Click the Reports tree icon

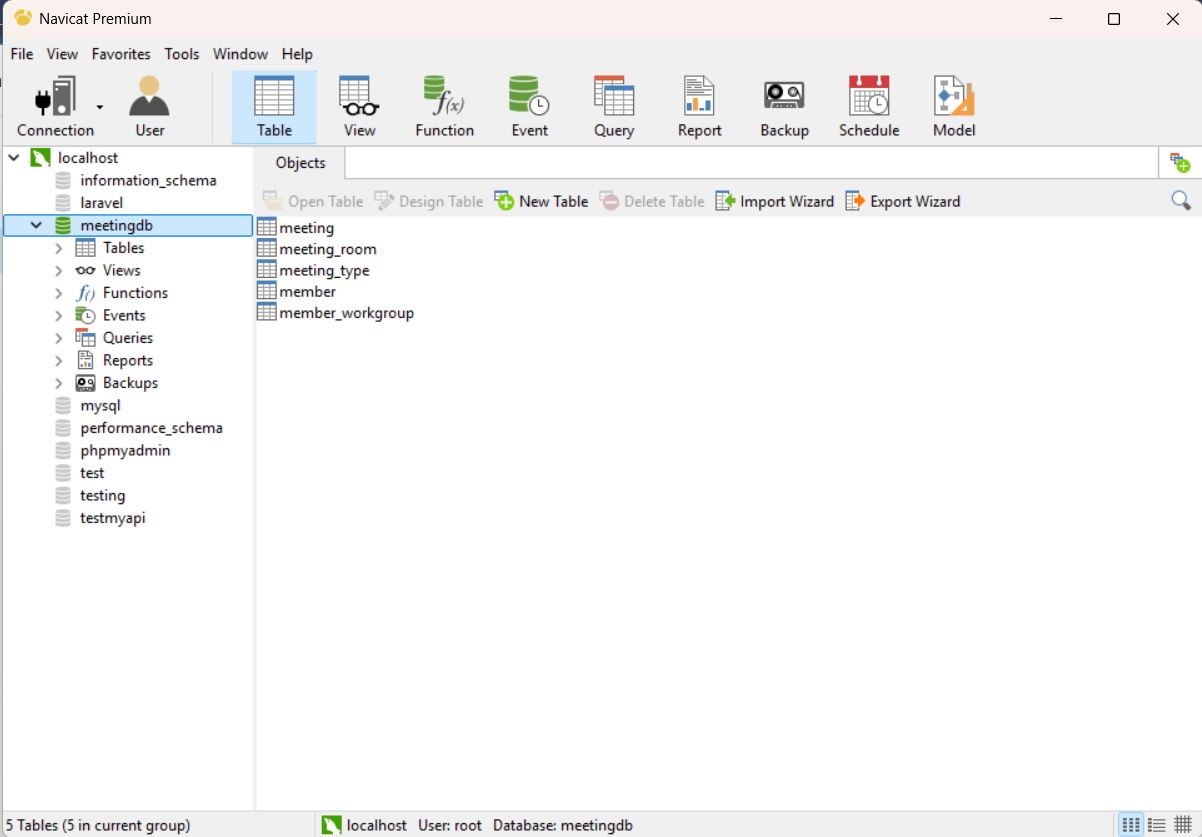pyautogui.click(x=86, y=360)
